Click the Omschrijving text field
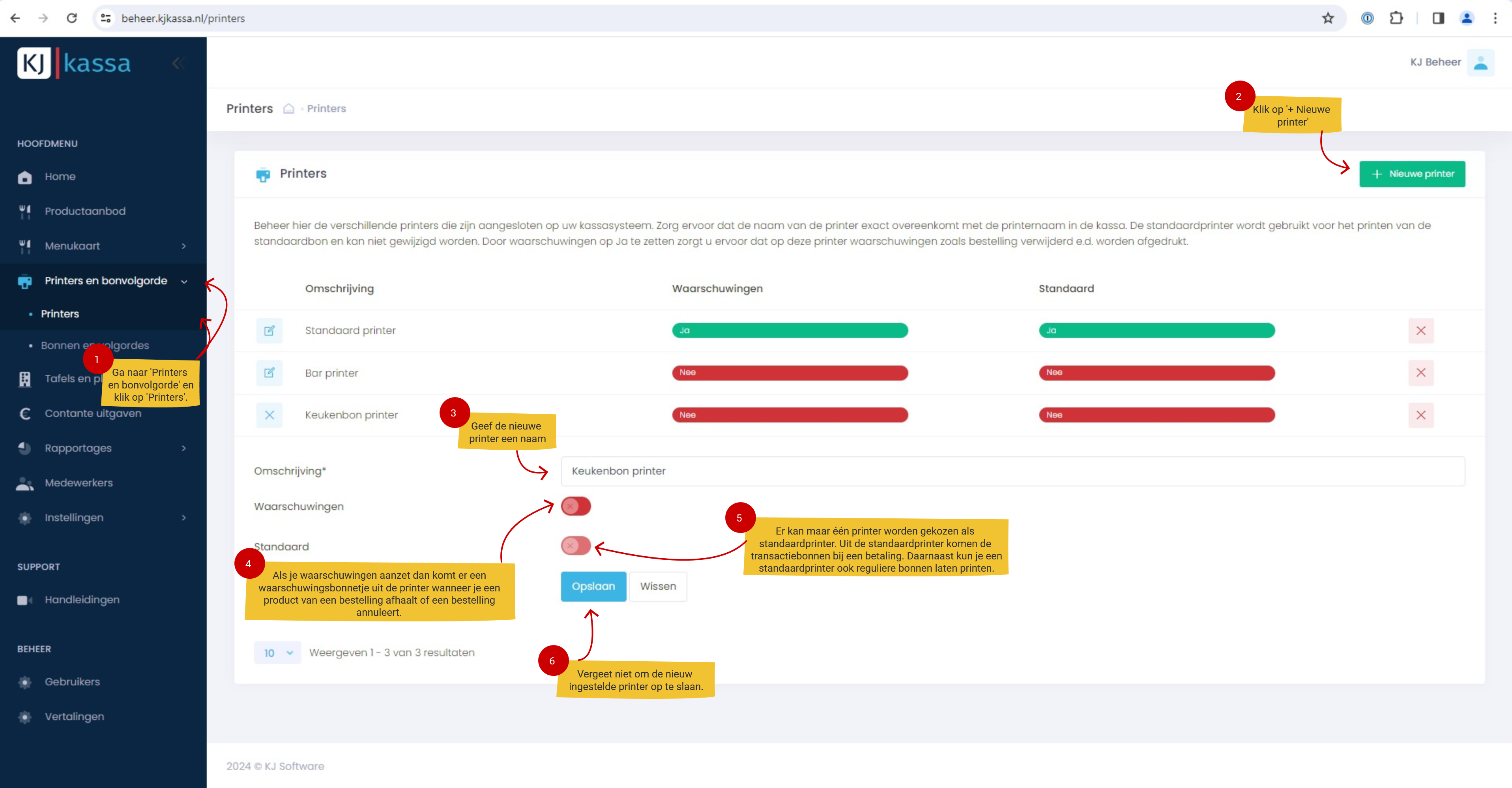The height and width of the screenshot is (788, 1512). point(1012,471)
